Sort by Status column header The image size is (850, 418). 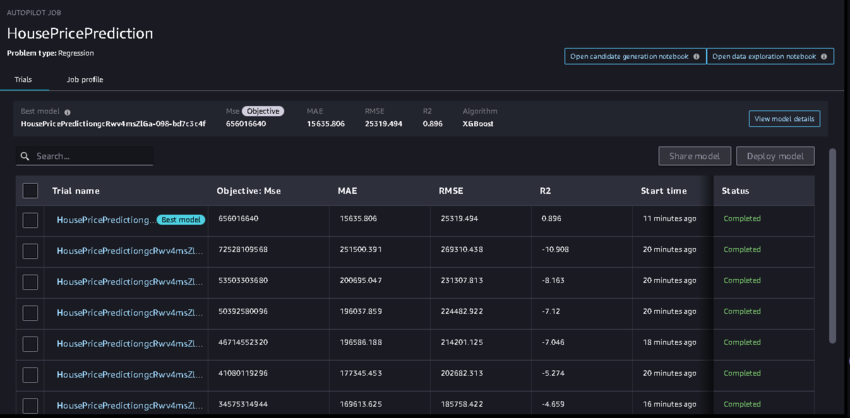pyautogui.click(x=735, y=191)
